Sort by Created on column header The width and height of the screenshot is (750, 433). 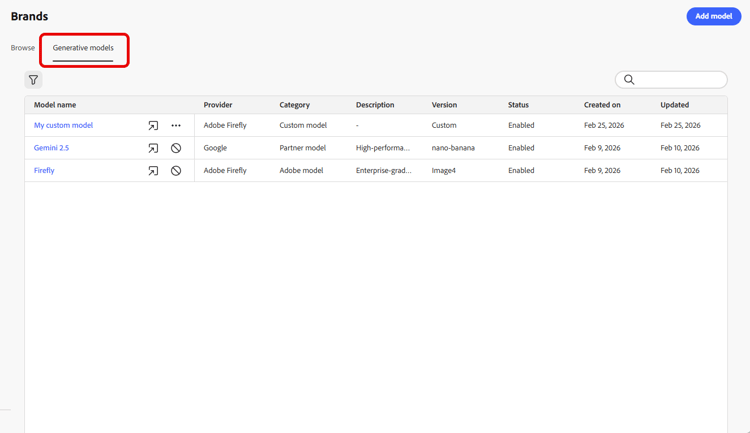pos(602,105)
